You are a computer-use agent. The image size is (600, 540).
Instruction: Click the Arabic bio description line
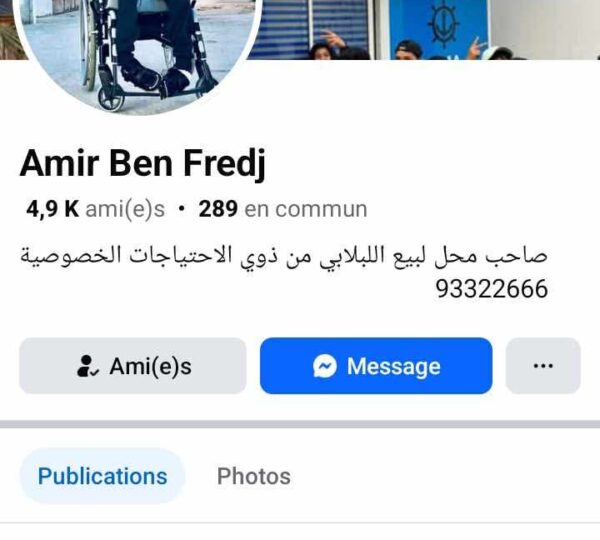[x=284, y=255]
